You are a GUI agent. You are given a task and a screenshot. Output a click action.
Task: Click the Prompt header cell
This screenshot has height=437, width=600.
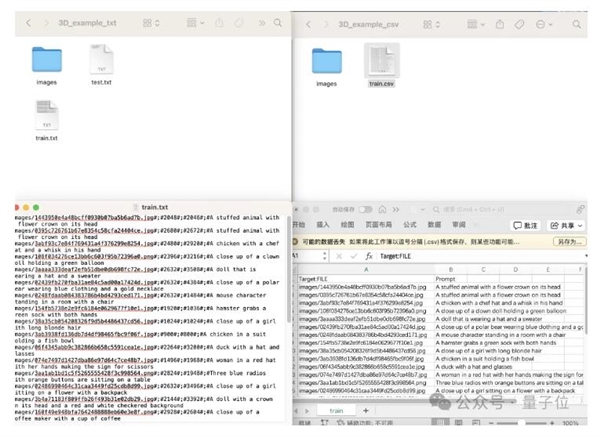coord(451,279)
